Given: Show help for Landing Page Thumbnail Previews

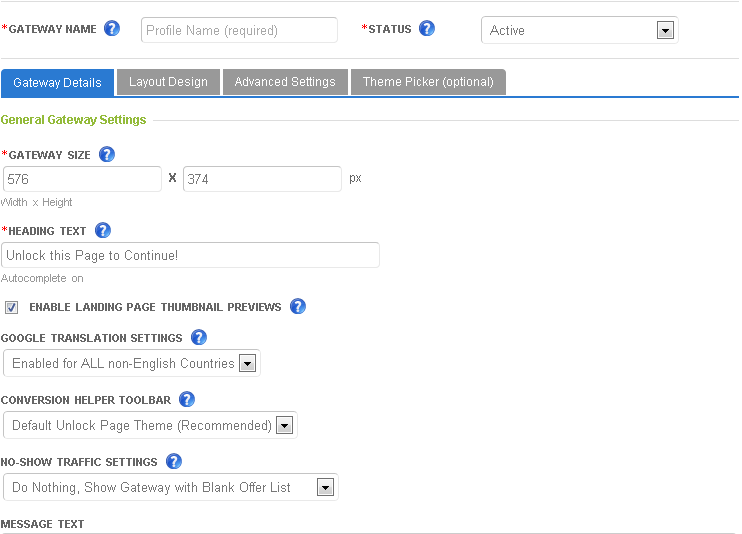Looking at the screenshot, I should (x=297, y=306).
